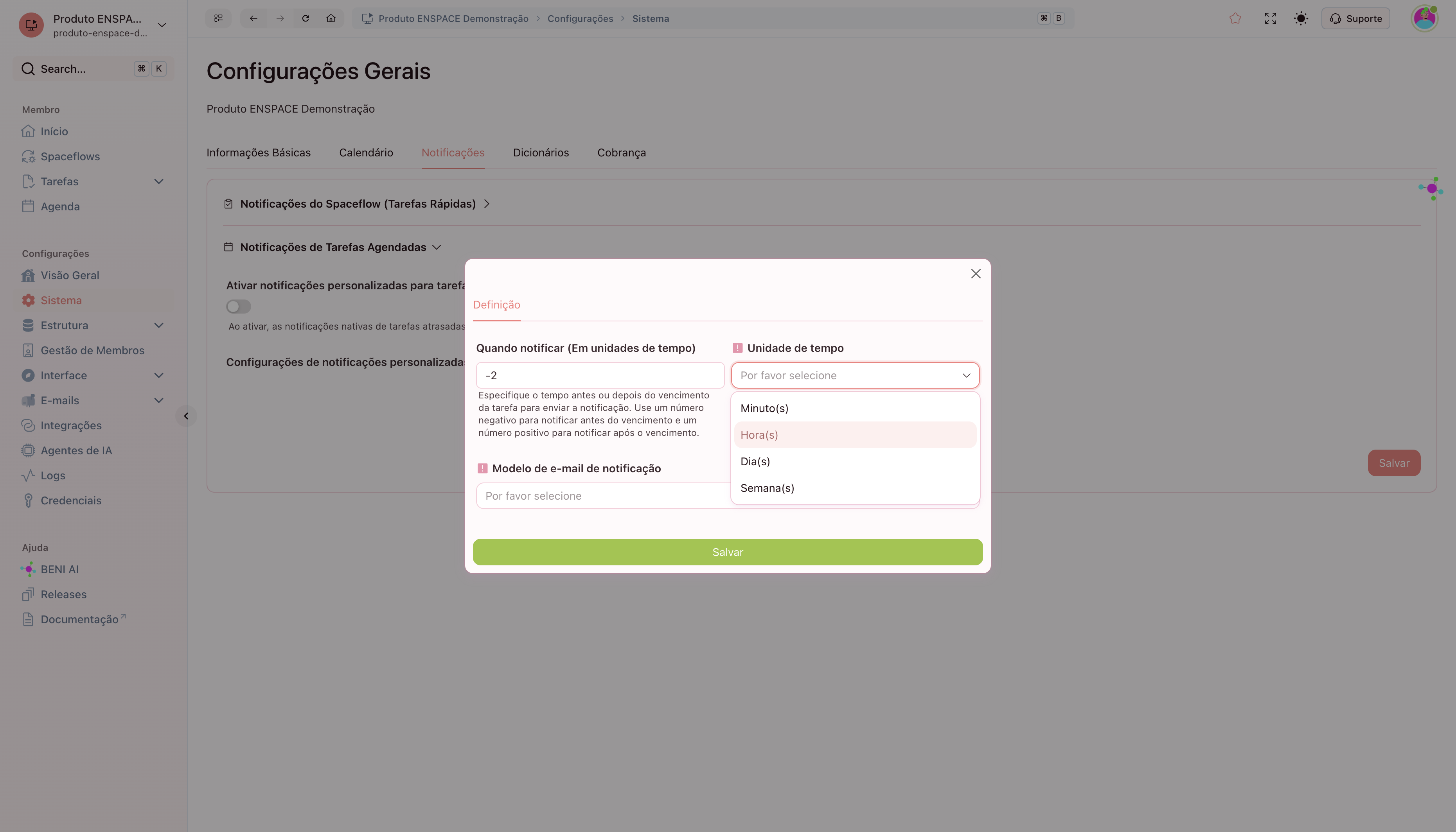1456x832 pixels.
Task: Switch theme with the sun icon
Action: (1301, 18)
